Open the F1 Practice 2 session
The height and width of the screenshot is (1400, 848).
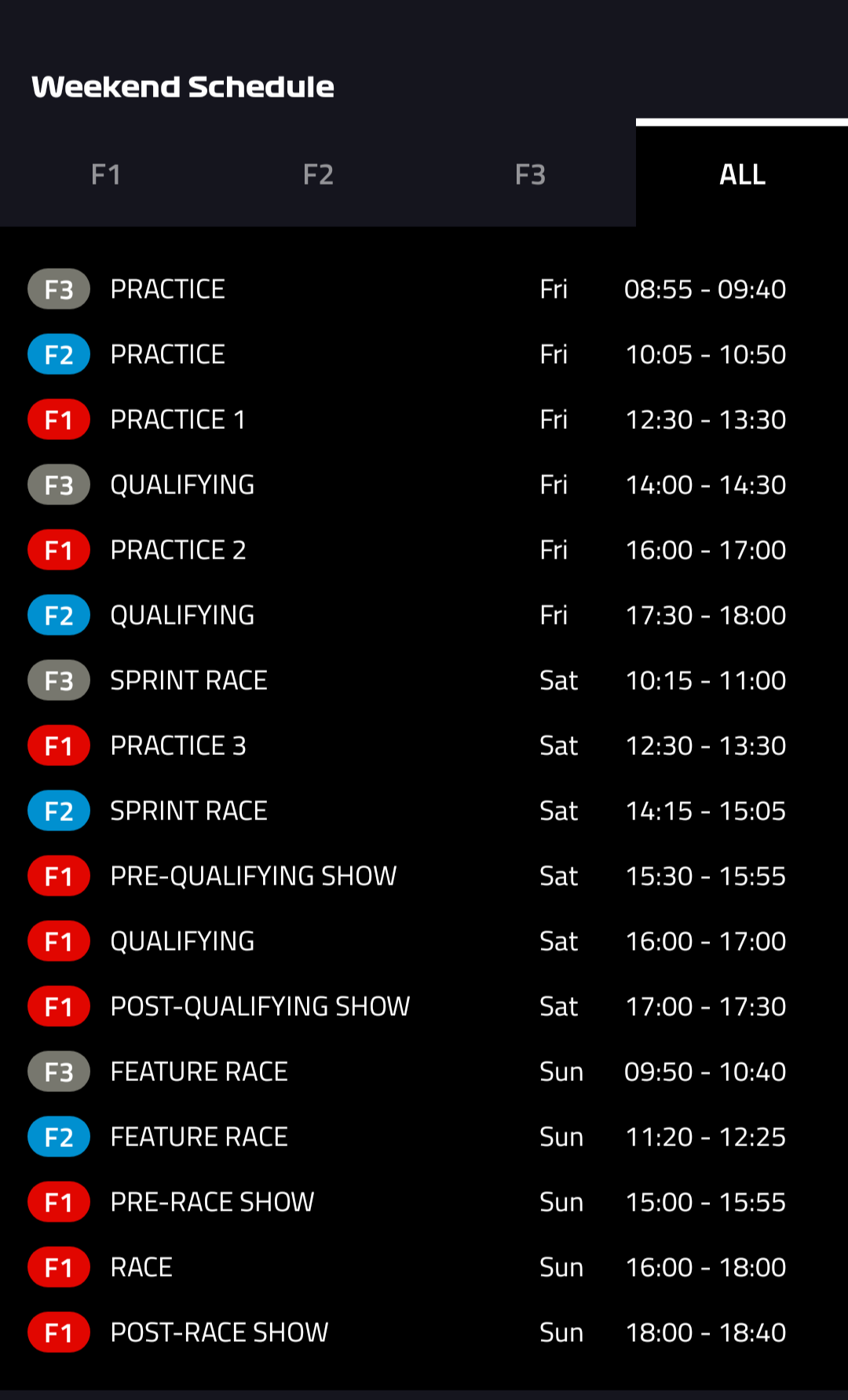(178, 550)
